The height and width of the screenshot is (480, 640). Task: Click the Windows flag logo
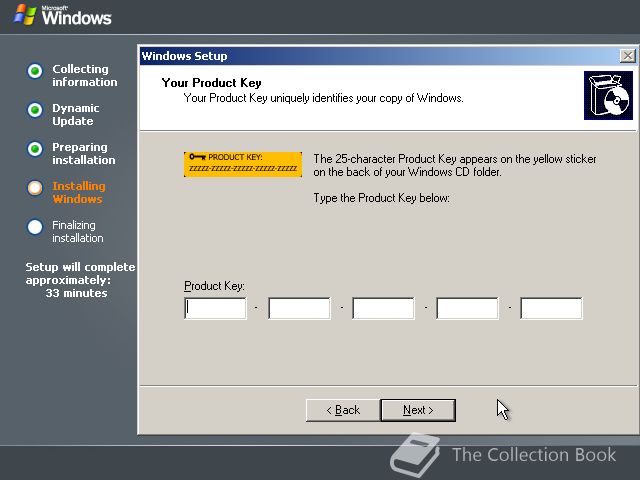(24, 15)
